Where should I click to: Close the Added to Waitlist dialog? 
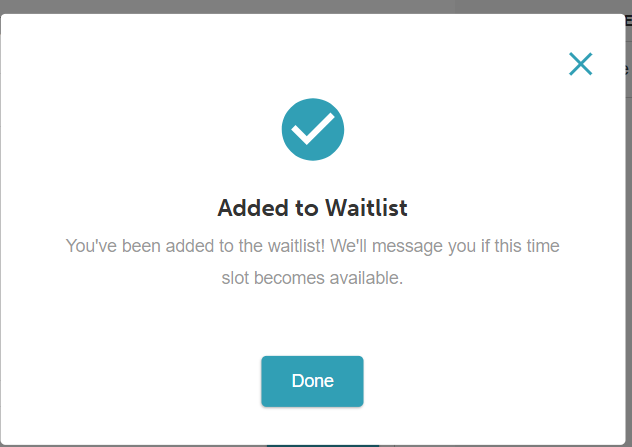[x=580, y=64]
